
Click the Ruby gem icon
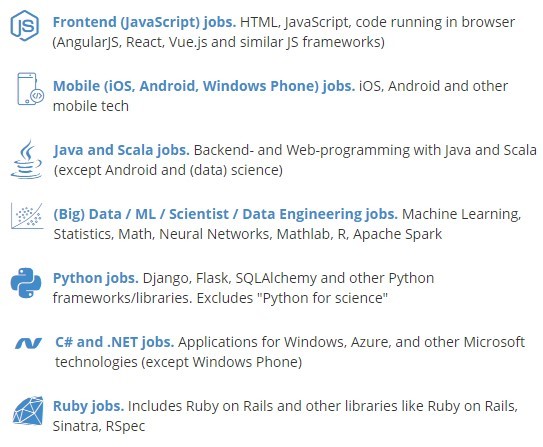click(x=28, y=411)
